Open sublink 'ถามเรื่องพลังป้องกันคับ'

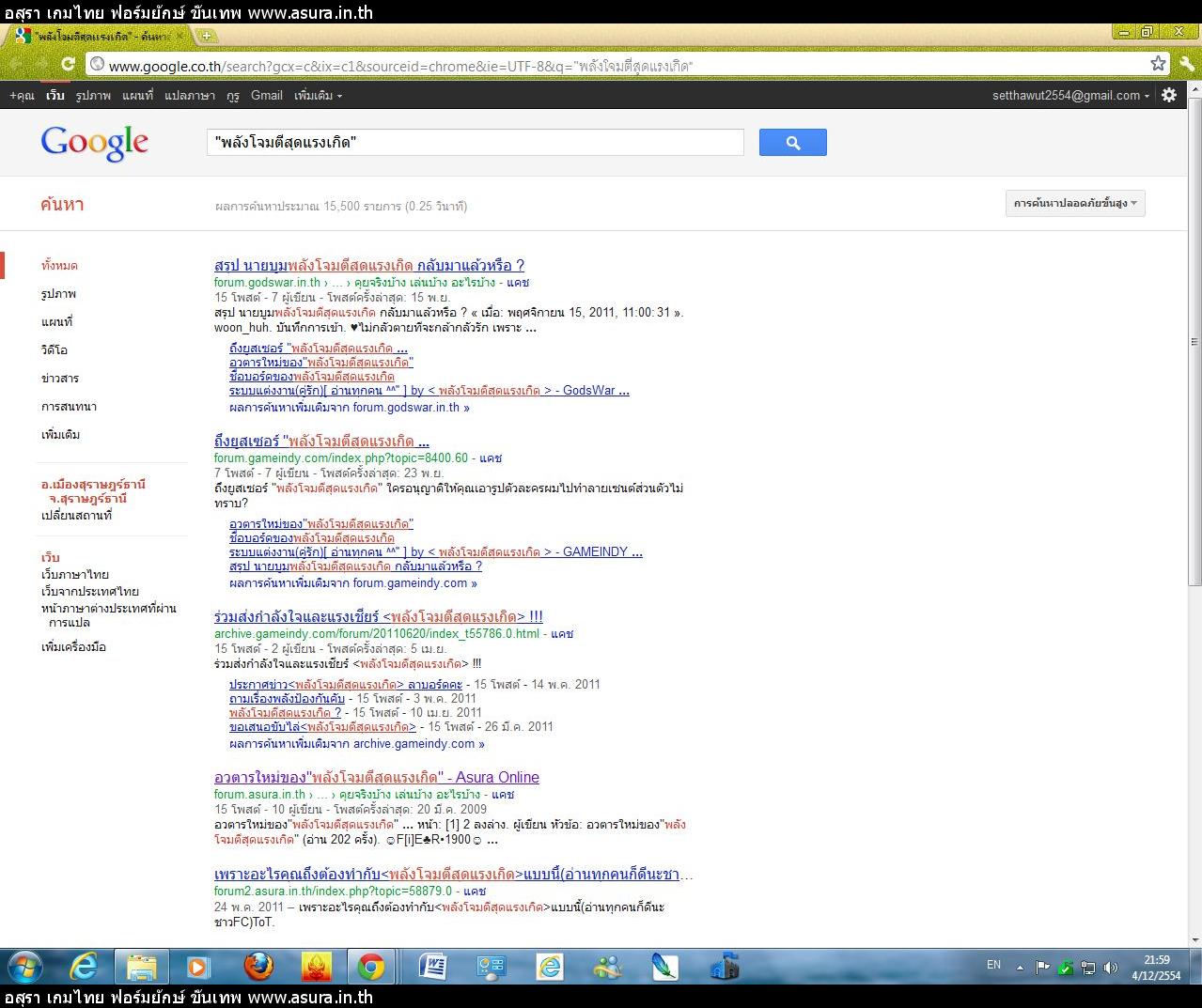coord(287,699)
